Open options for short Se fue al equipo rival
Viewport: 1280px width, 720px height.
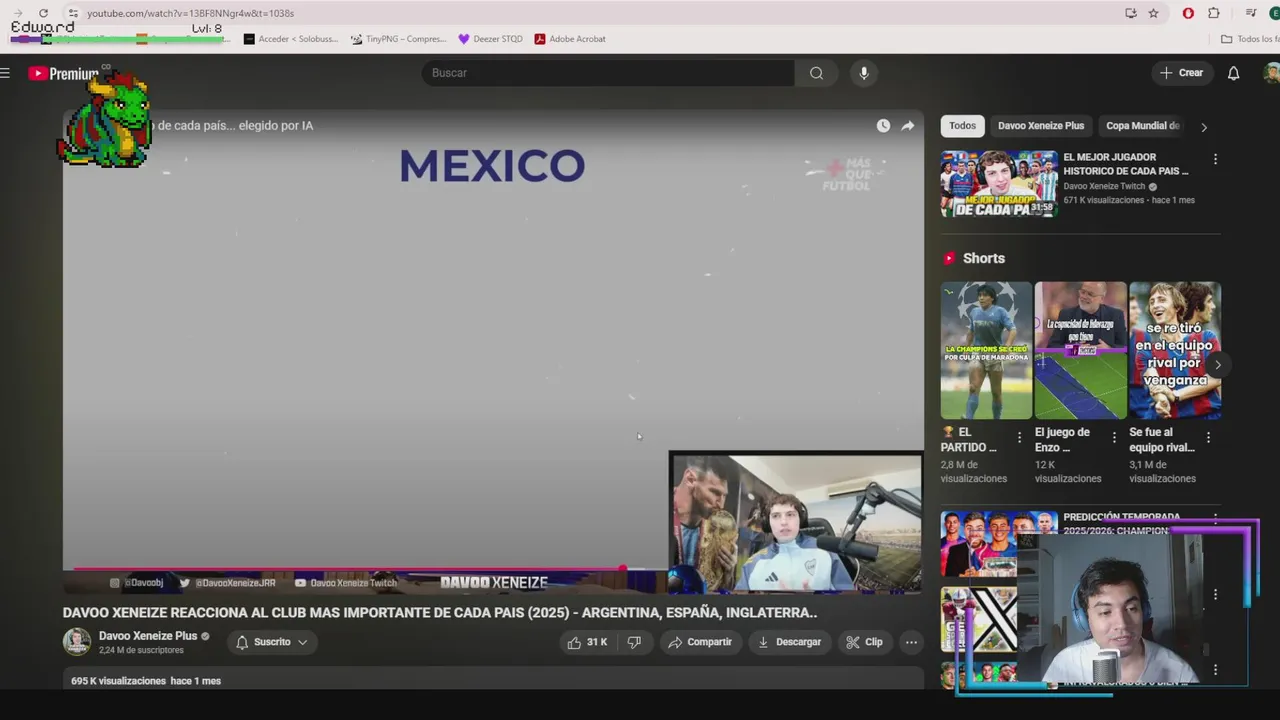(x=1208, y=437)
